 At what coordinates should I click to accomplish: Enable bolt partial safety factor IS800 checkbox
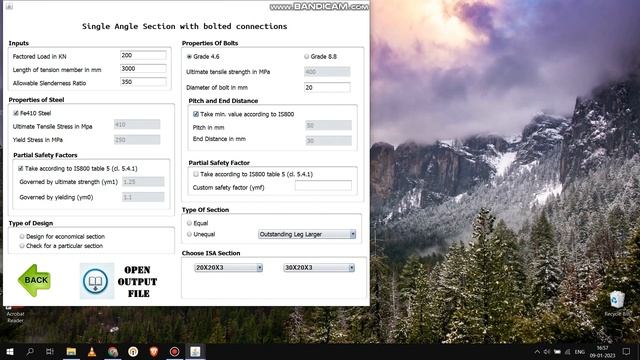point(196,174)
